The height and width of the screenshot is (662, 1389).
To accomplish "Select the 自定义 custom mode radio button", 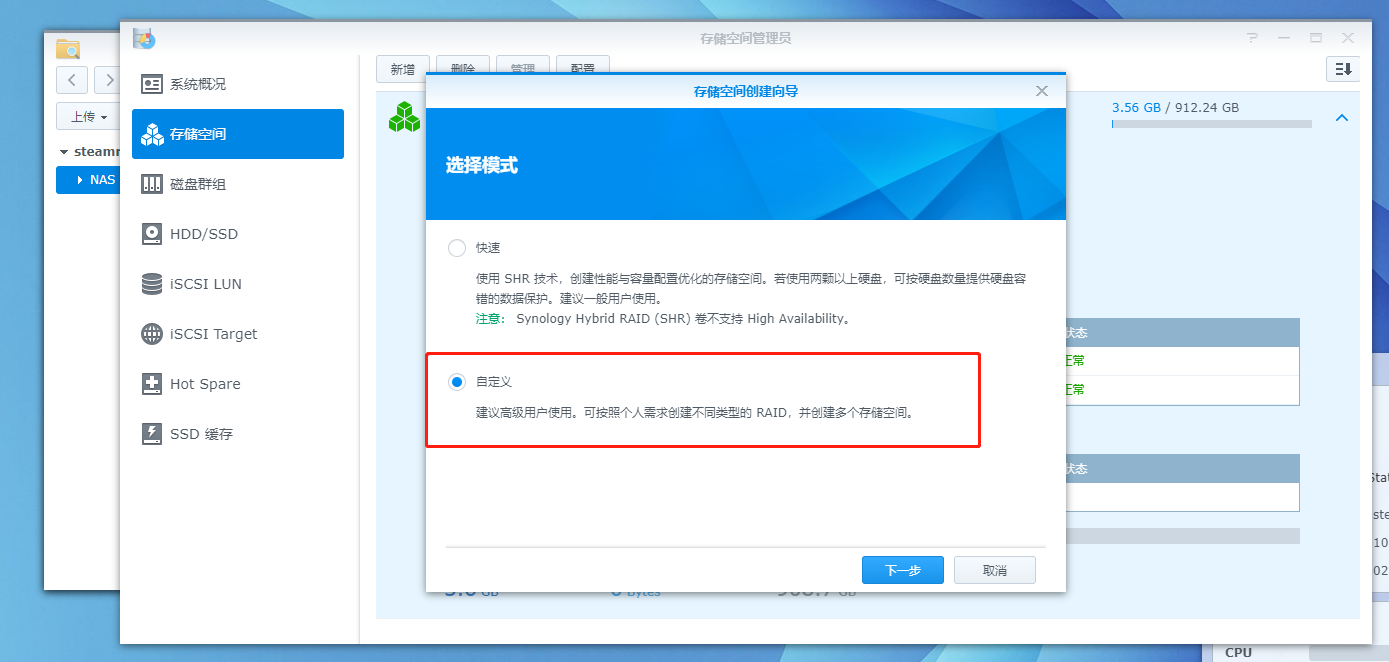I will [457, 382].
